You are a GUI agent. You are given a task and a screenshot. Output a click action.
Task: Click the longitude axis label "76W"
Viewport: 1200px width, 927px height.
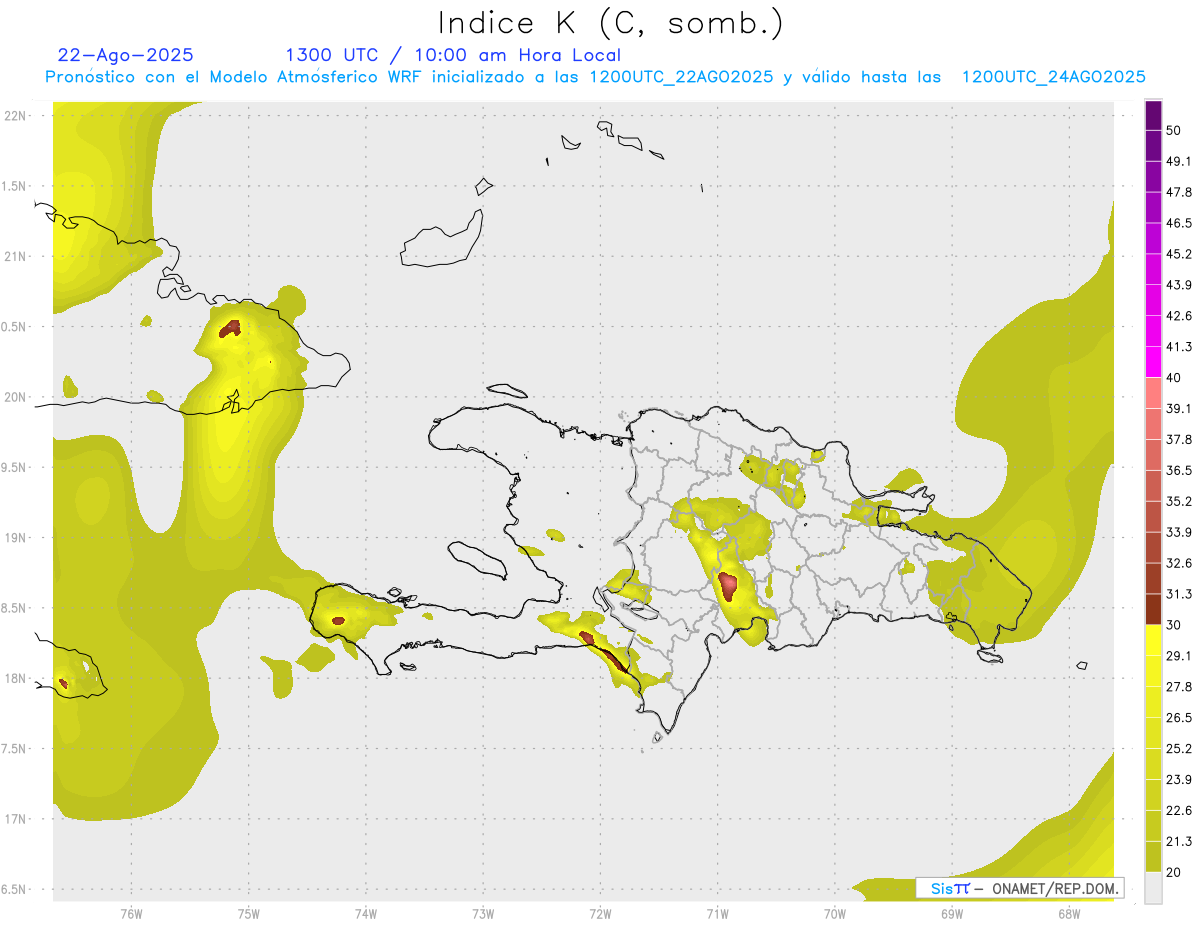coord(131,912)
